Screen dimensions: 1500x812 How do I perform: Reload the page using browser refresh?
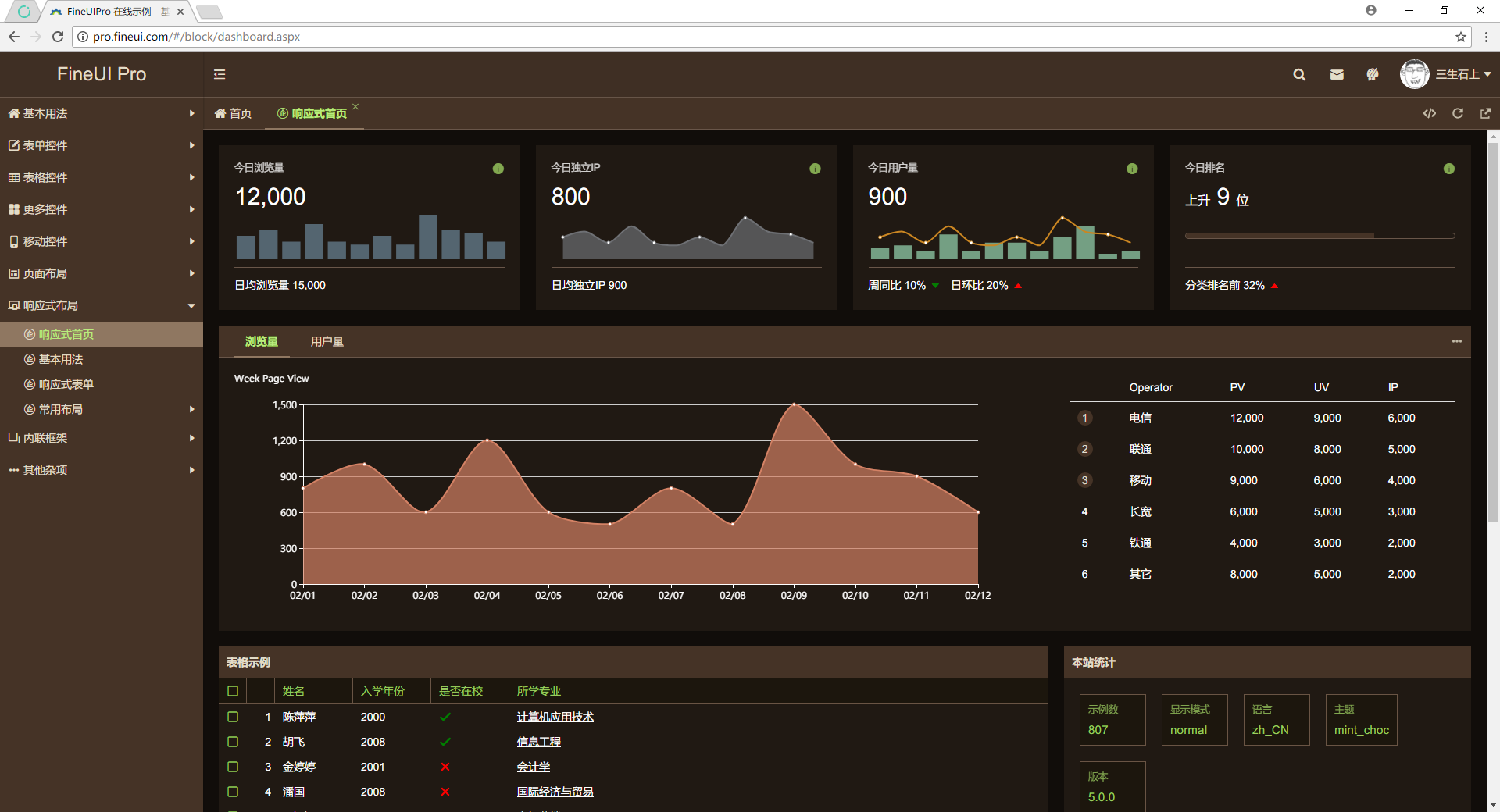pos(57,37)
